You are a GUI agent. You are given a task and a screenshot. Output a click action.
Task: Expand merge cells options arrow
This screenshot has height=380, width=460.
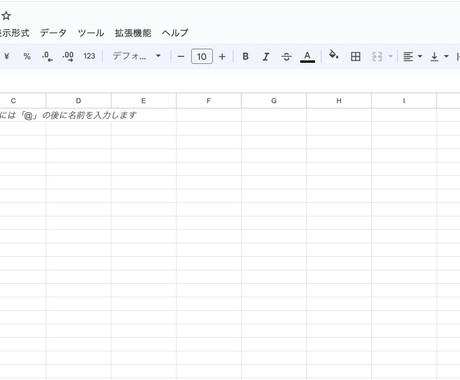[390, 56]
